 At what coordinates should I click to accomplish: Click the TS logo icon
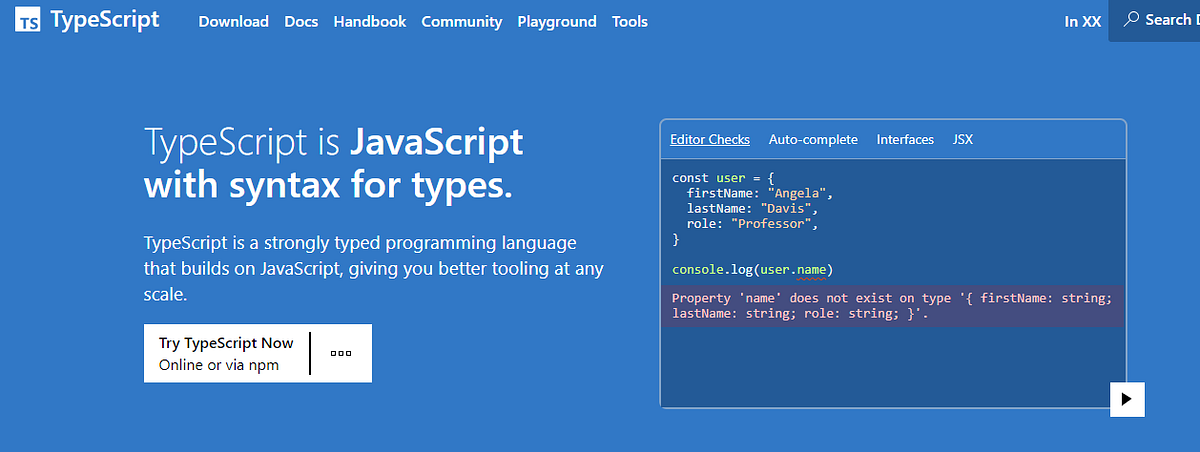coord(29,22)
